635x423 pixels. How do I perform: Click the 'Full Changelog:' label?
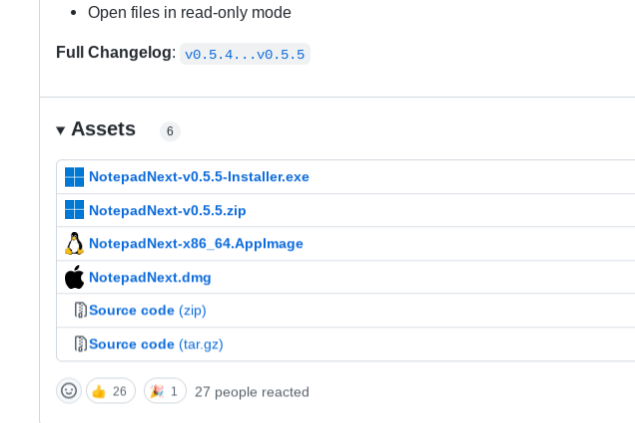(x=116, y=53)
